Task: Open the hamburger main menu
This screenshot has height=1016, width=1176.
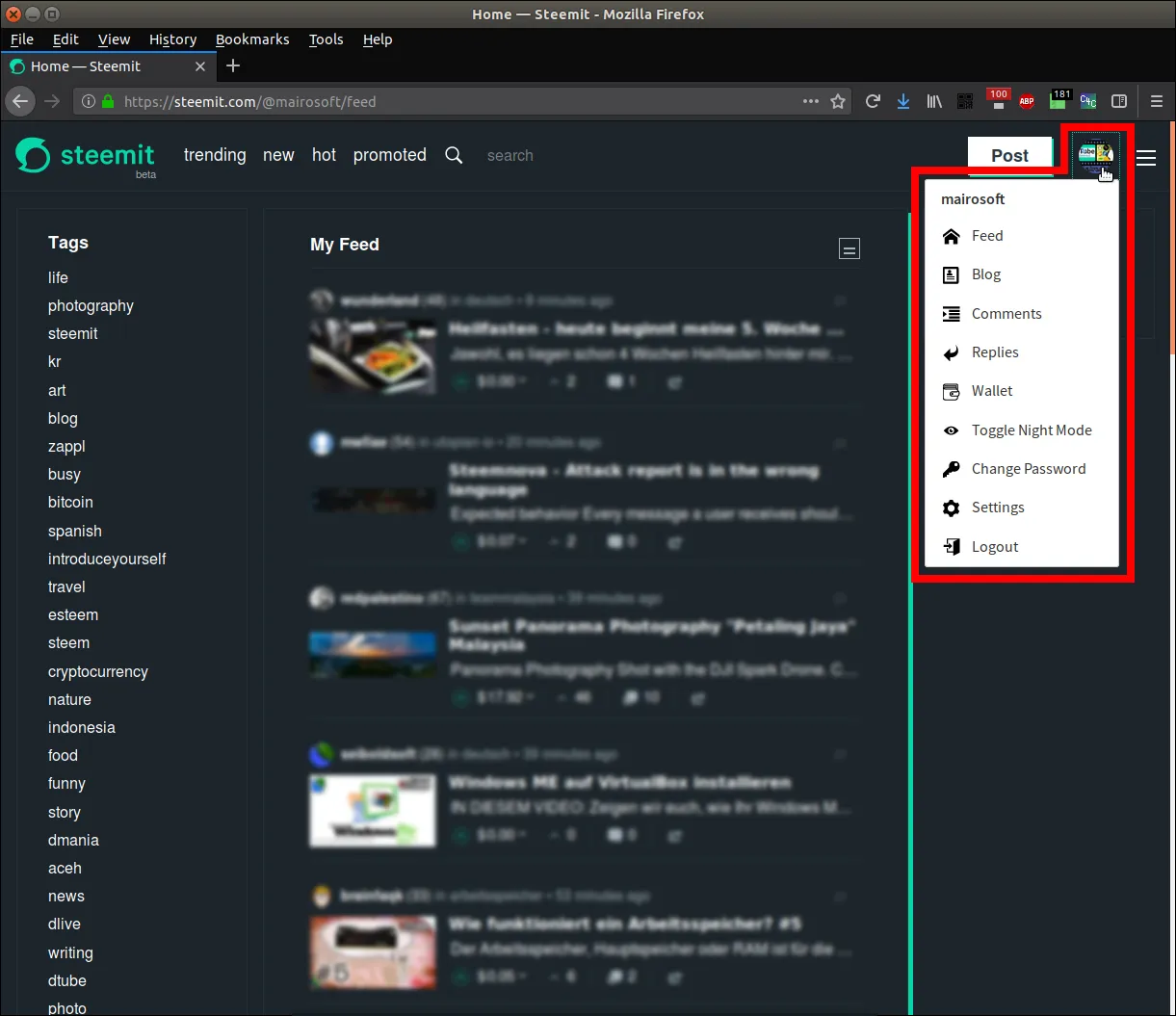Action: 1145,157
